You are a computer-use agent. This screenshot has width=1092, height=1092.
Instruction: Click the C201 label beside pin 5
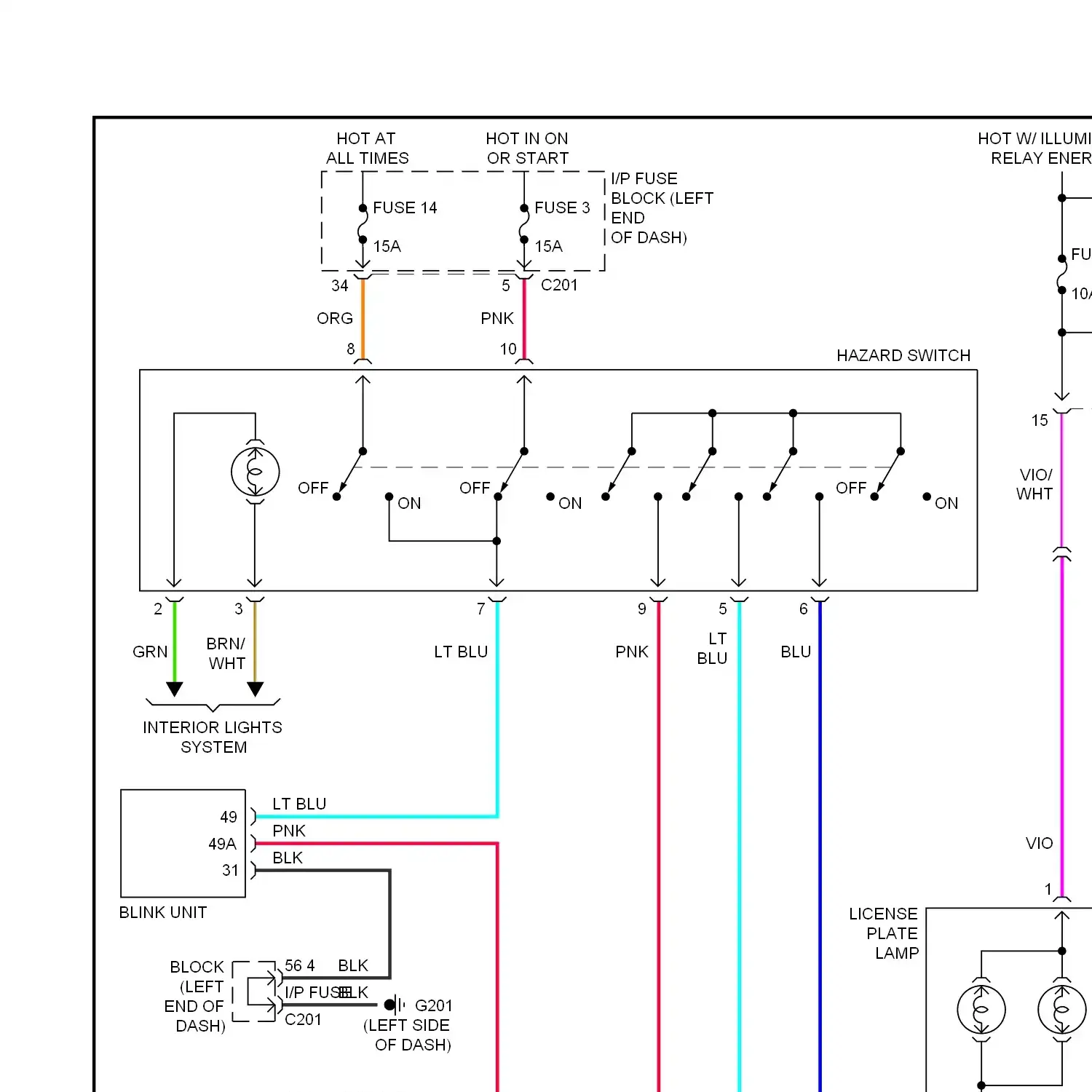559,285
